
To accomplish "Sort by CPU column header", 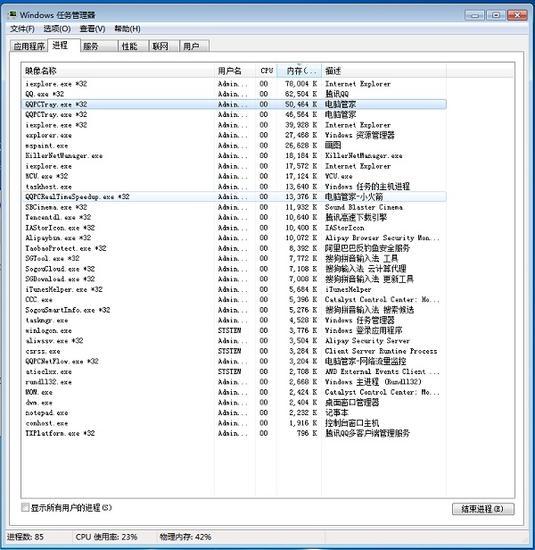I will coord(266,71).
